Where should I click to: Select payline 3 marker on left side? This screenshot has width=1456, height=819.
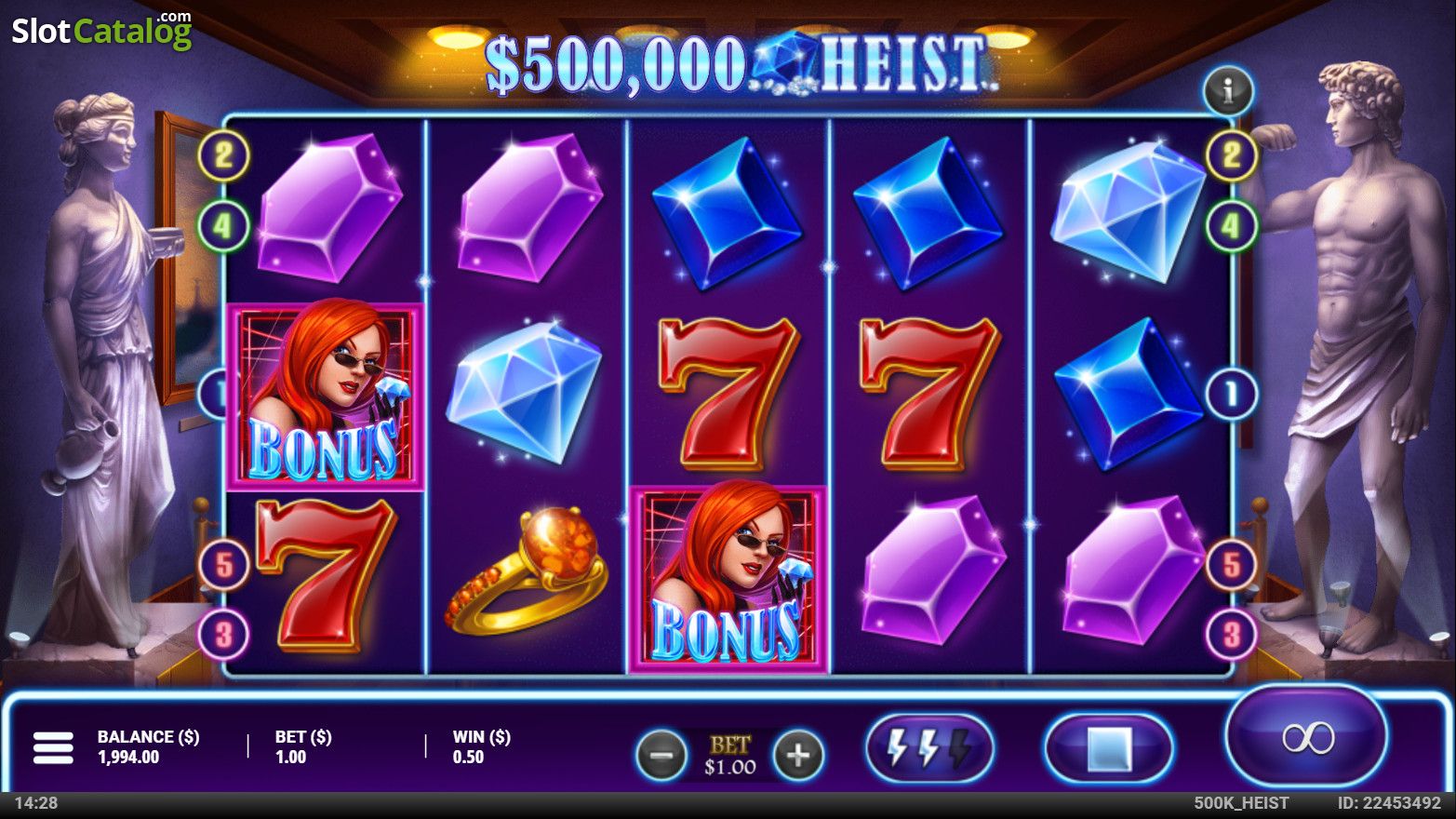pos(224,636)
